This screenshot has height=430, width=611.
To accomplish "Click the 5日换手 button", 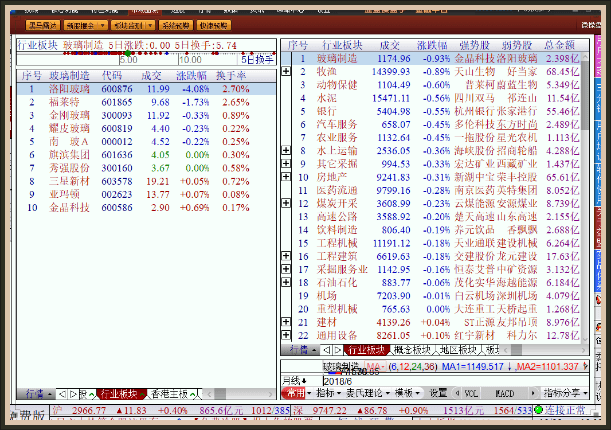I will [257, 59].
